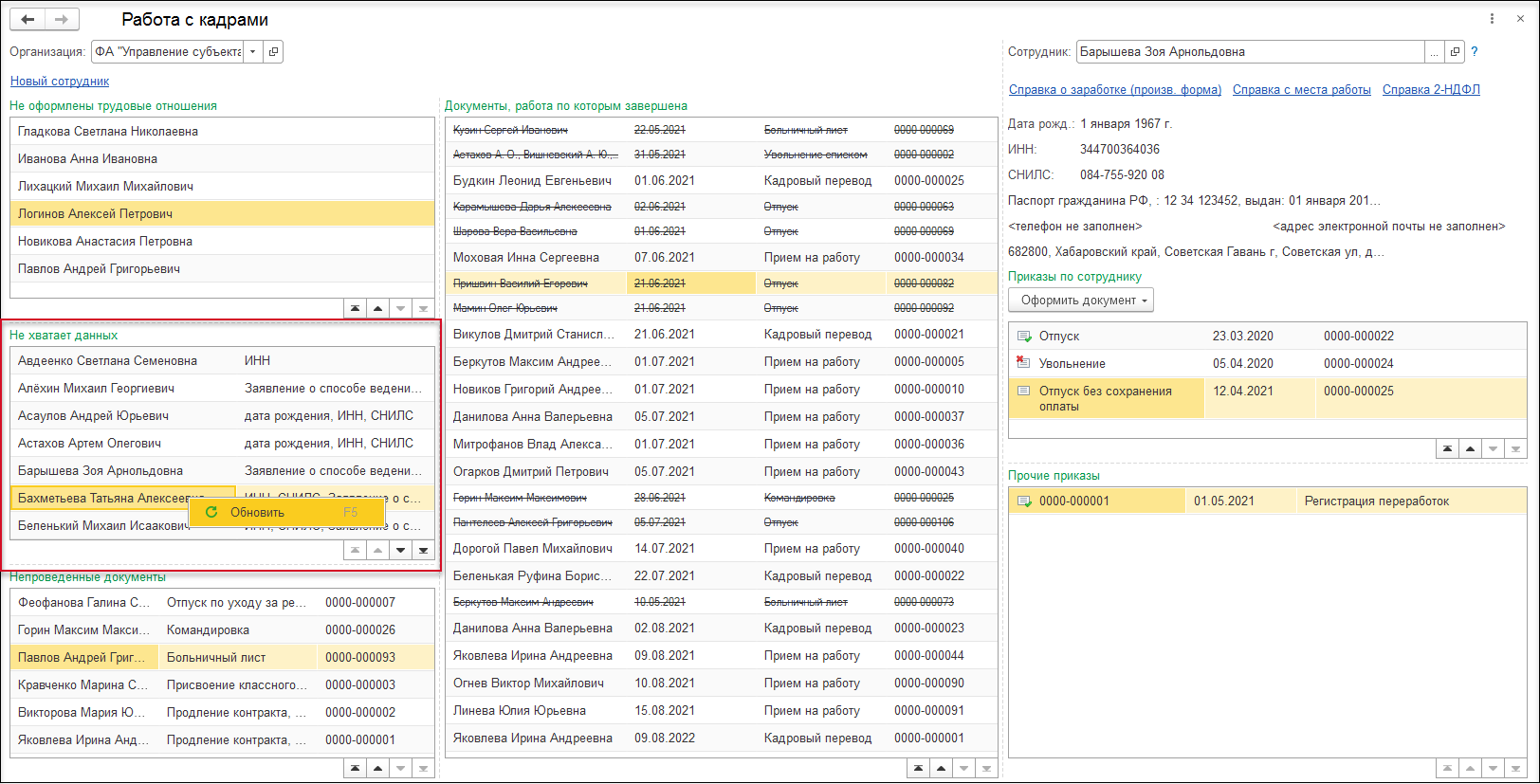Jump to first row in 'Не оформлены трудовые отношения' list
Viewport: 1540px width, 784px height.
pos(356,308)
